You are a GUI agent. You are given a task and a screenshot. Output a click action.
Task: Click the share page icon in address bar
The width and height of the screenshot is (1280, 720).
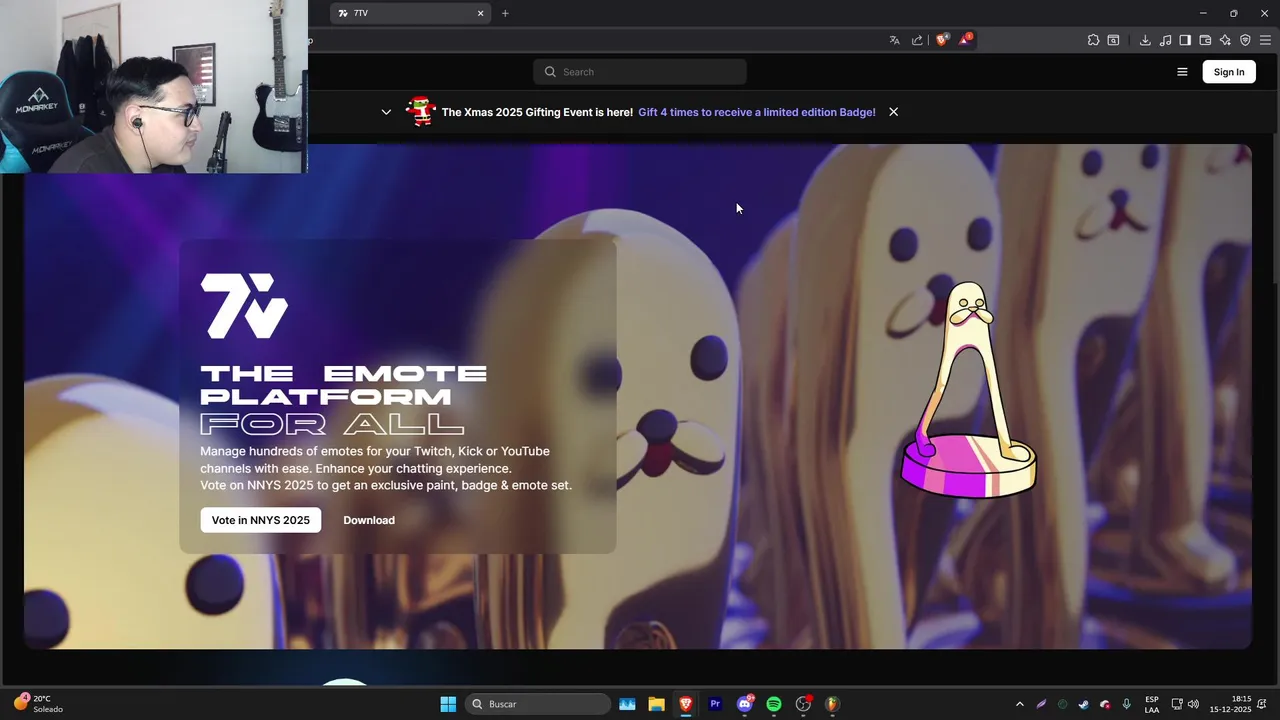point(917,40)
